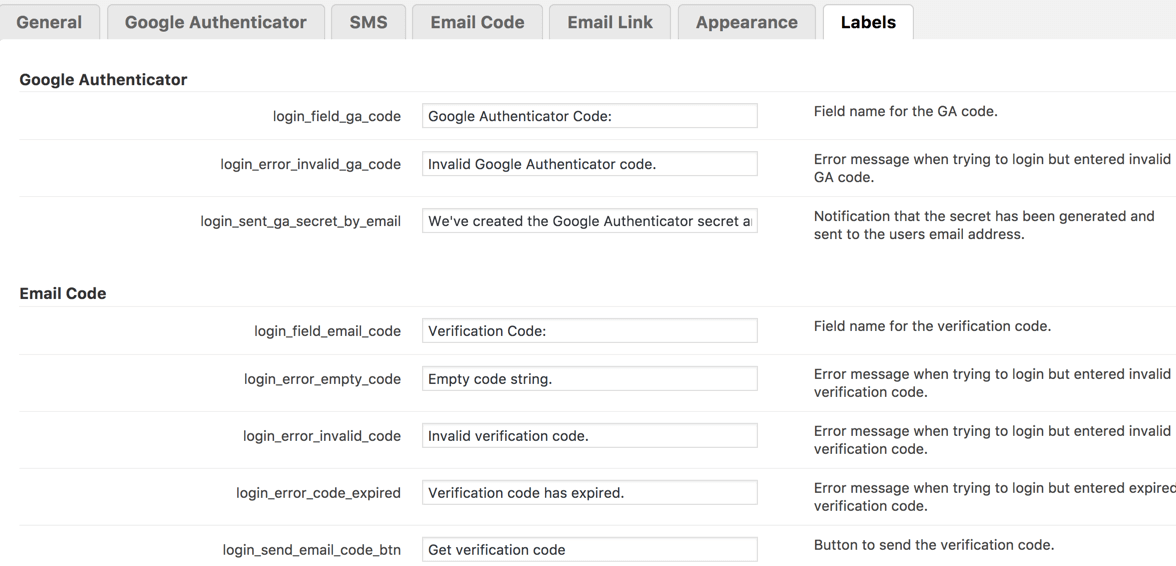
Task: Go to the Email Code tab
Action: click(477, 22)
